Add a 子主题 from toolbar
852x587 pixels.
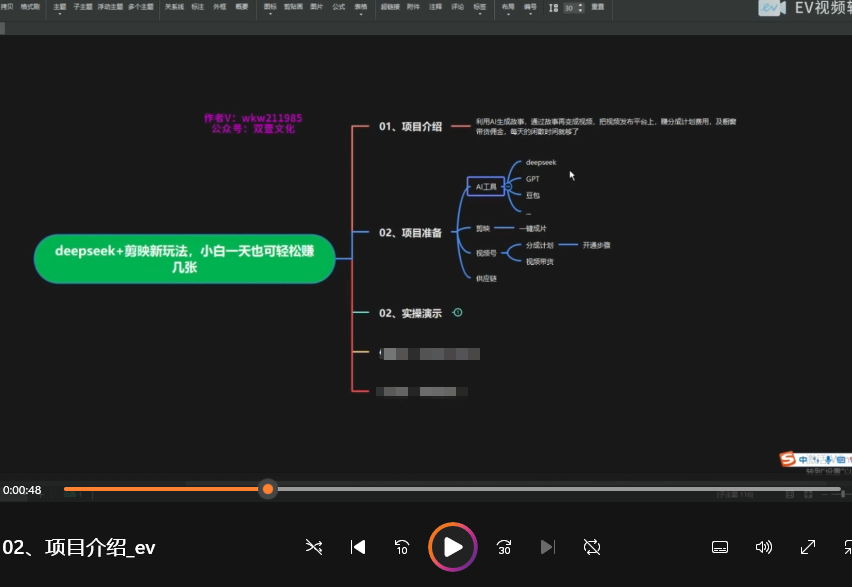(83, 7)
